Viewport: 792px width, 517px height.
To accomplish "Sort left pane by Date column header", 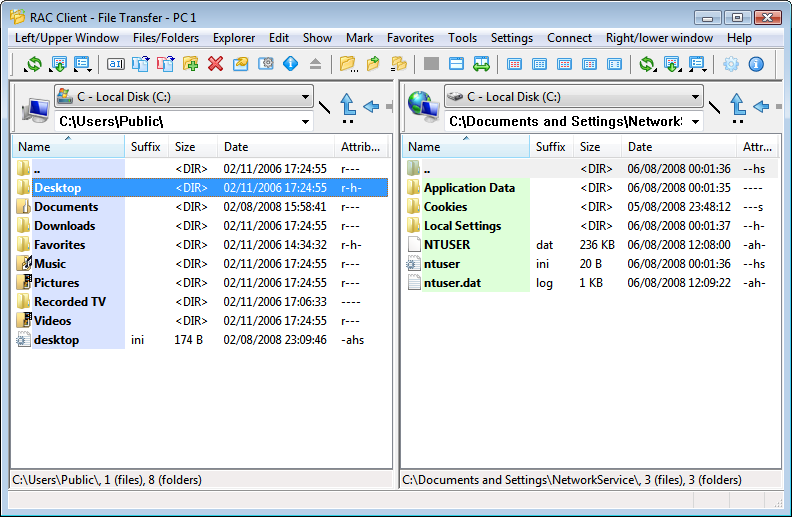I will tap(276, 146).
